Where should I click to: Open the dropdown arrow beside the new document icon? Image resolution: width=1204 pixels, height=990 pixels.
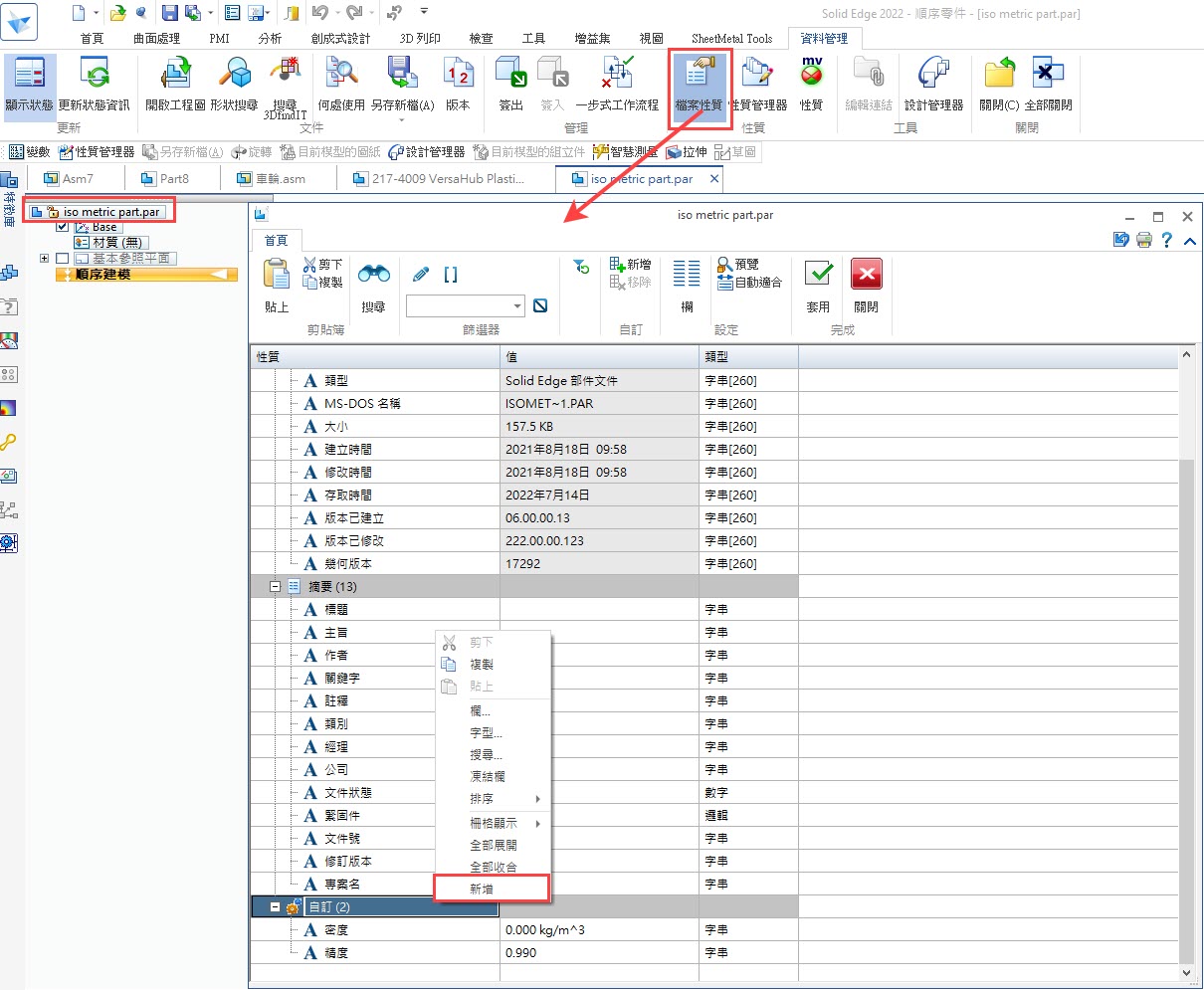click(97, 13)
